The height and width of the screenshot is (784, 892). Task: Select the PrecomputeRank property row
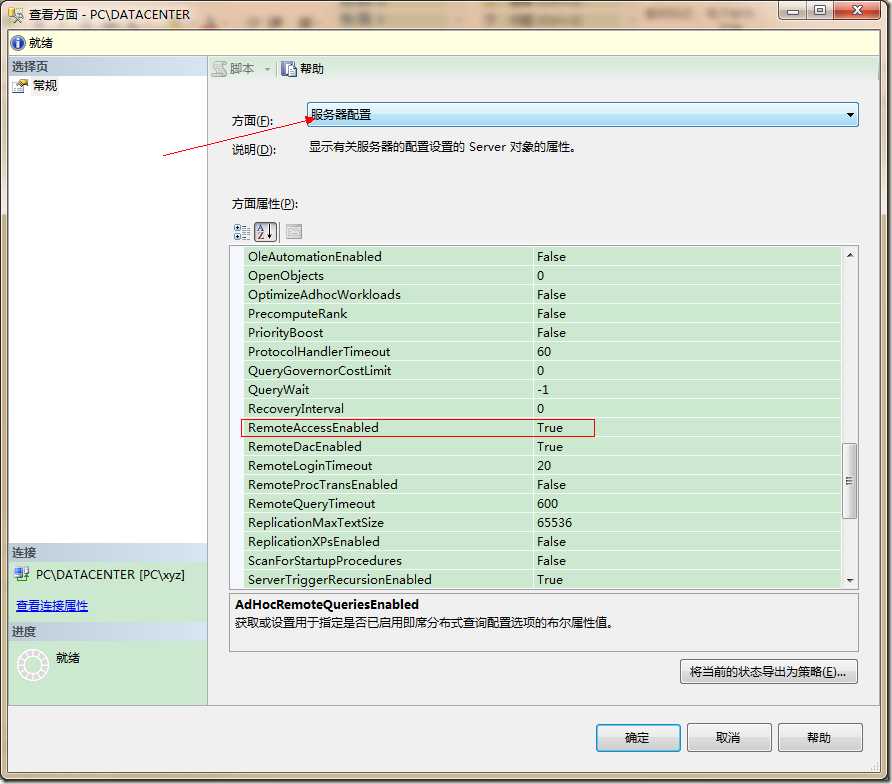542,313
